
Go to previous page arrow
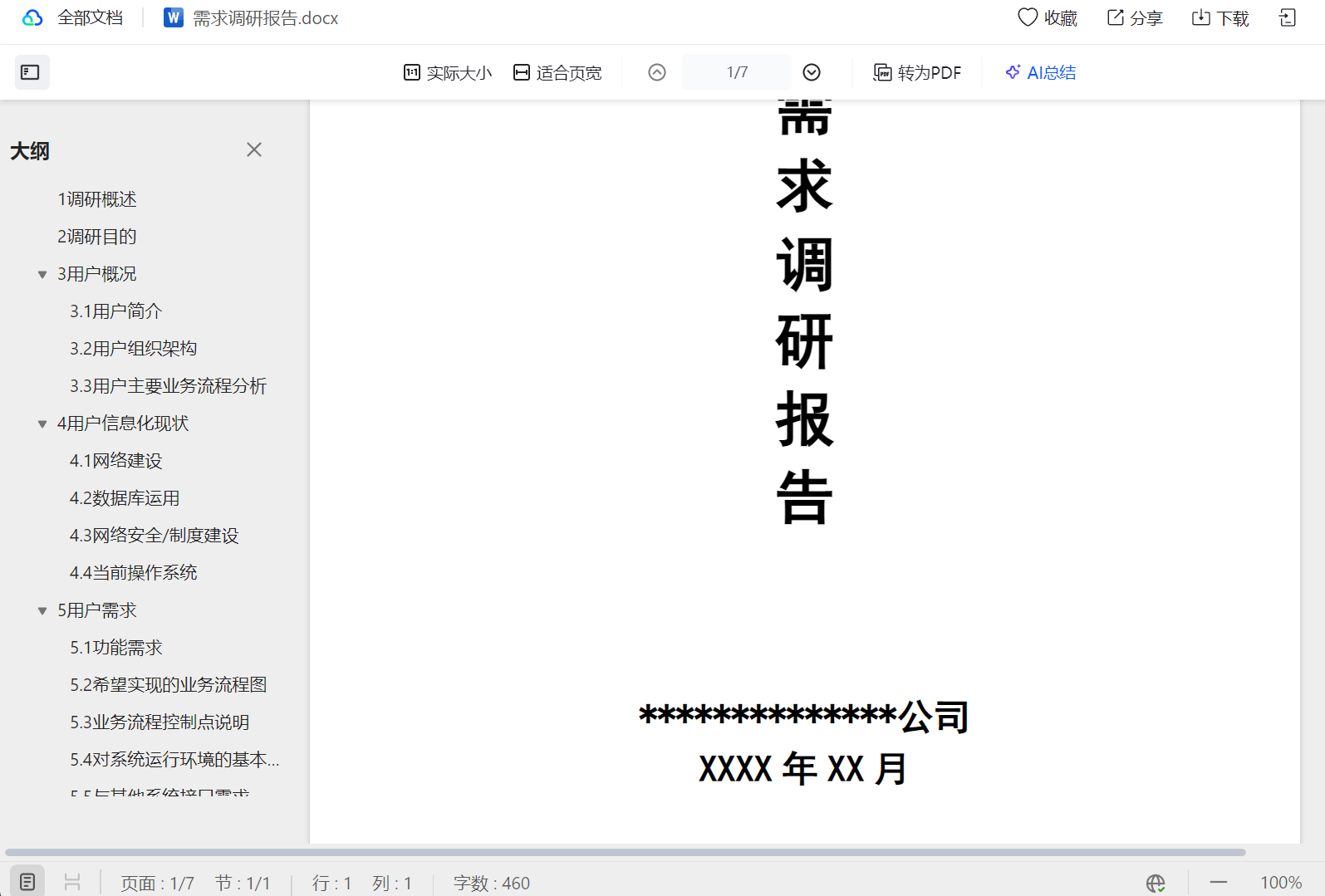pyautogui.click(x=657, y=72)
